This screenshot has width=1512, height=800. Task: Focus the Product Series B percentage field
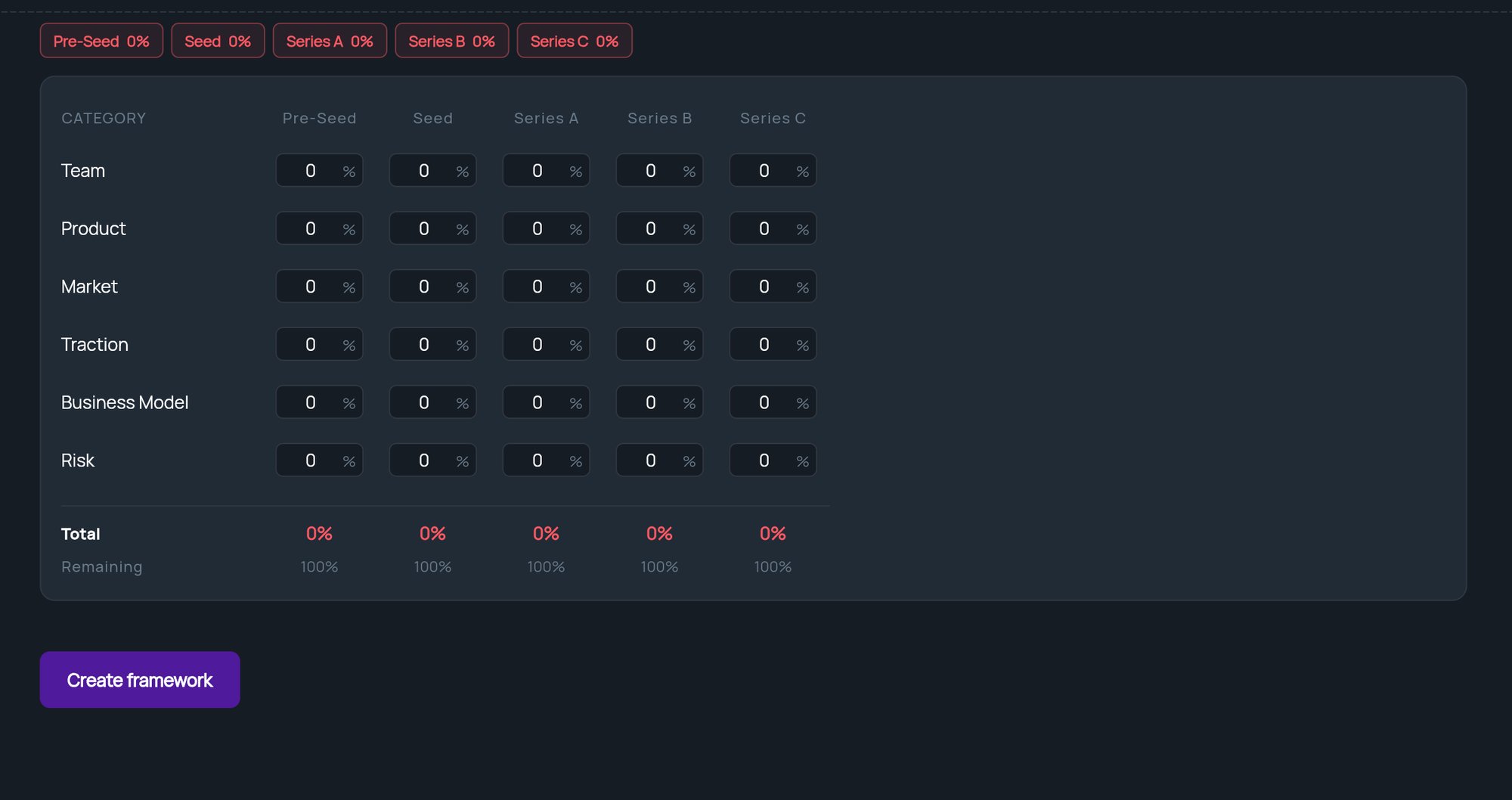tap(659, 228)
